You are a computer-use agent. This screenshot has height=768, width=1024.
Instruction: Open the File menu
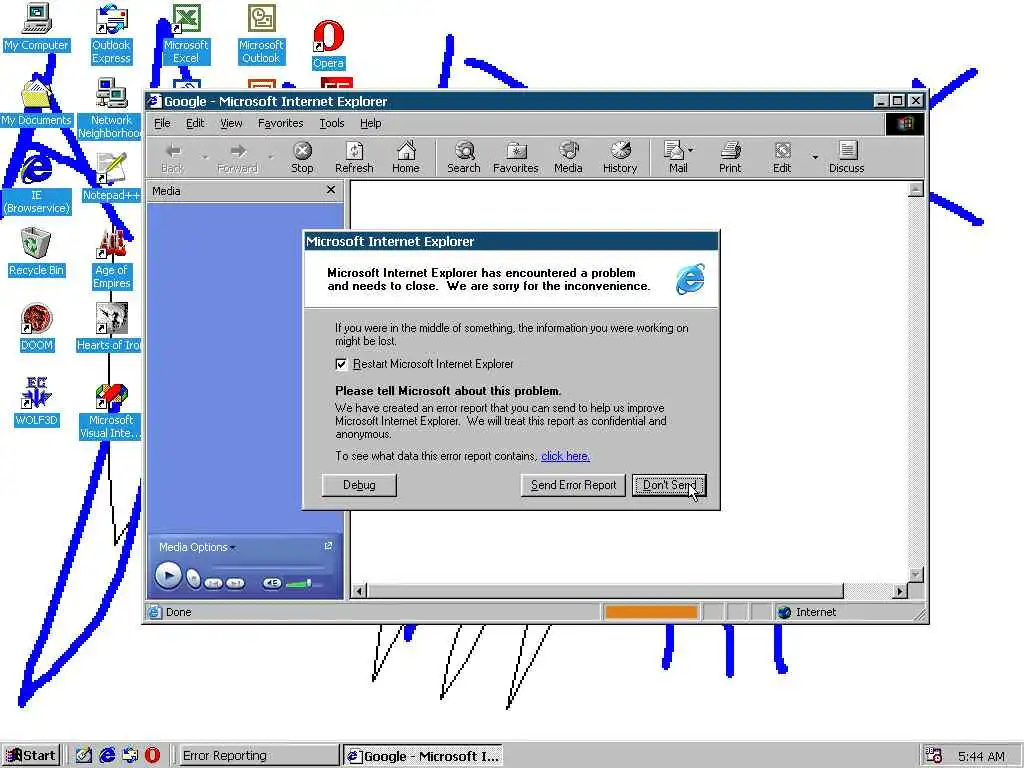tap(162, 123)
